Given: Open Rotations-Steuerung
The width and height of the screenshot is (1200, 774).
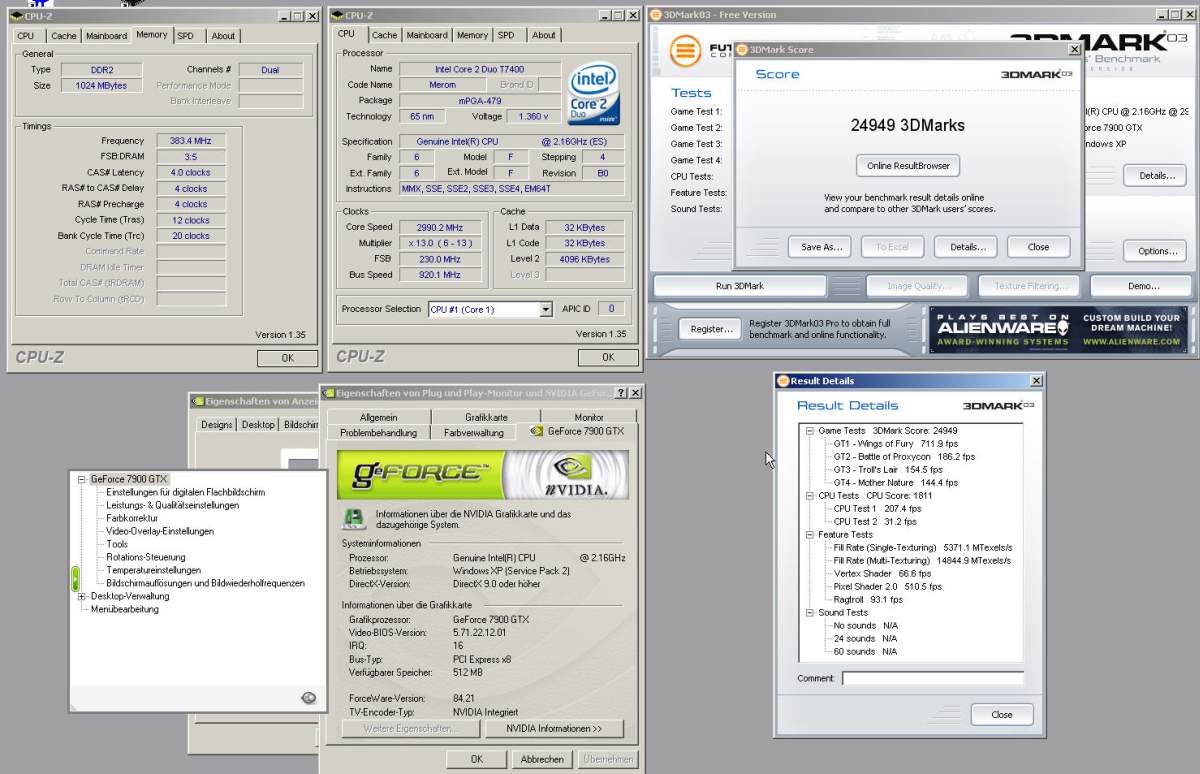Looking at the screenshot, I should 146,557.
